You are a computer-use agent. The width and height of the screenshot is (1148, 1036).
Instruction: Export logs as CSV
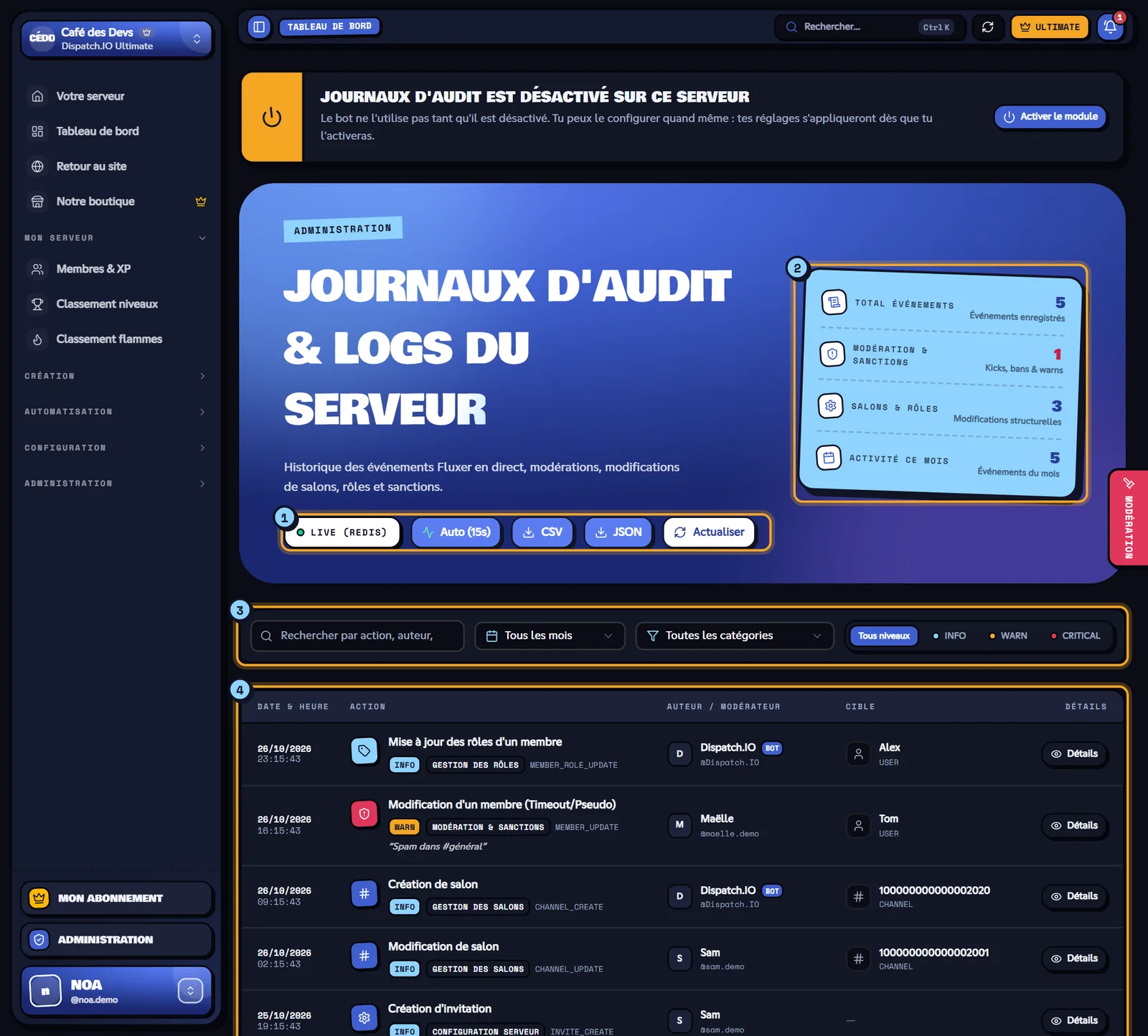542,532
